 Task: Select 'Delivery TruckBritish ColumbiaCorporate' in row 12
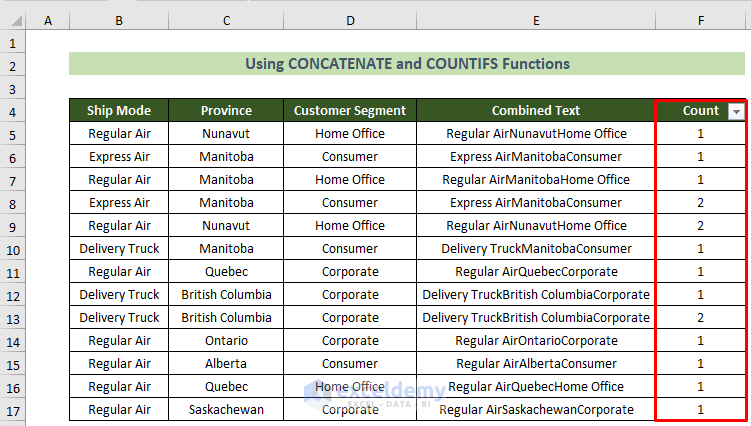click(536, 294)
